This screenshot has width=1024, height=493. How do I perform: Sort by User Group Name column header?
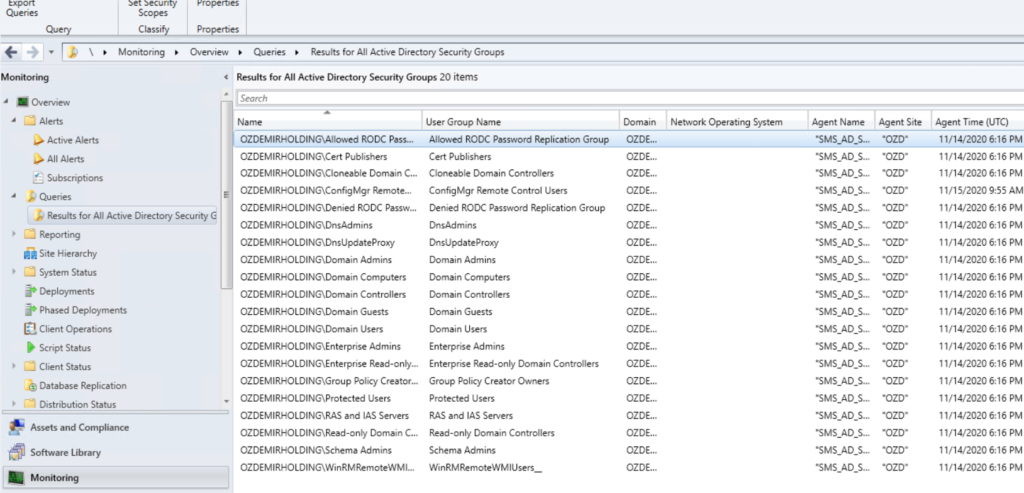click(520, 122)
